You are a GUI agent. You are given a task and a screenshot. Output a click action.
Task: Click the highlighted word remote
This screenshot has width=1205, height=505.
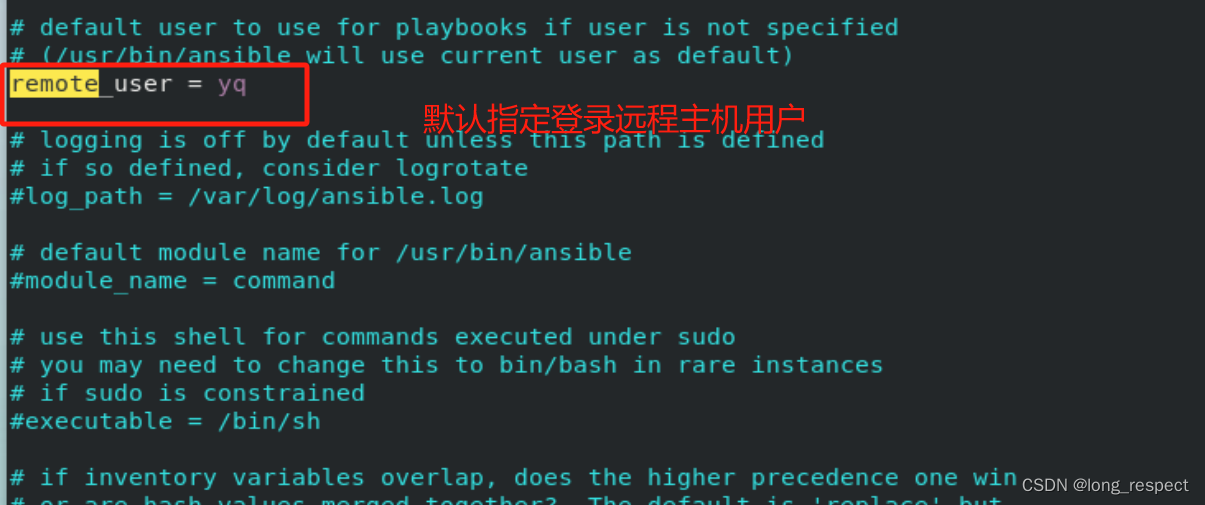54,84
